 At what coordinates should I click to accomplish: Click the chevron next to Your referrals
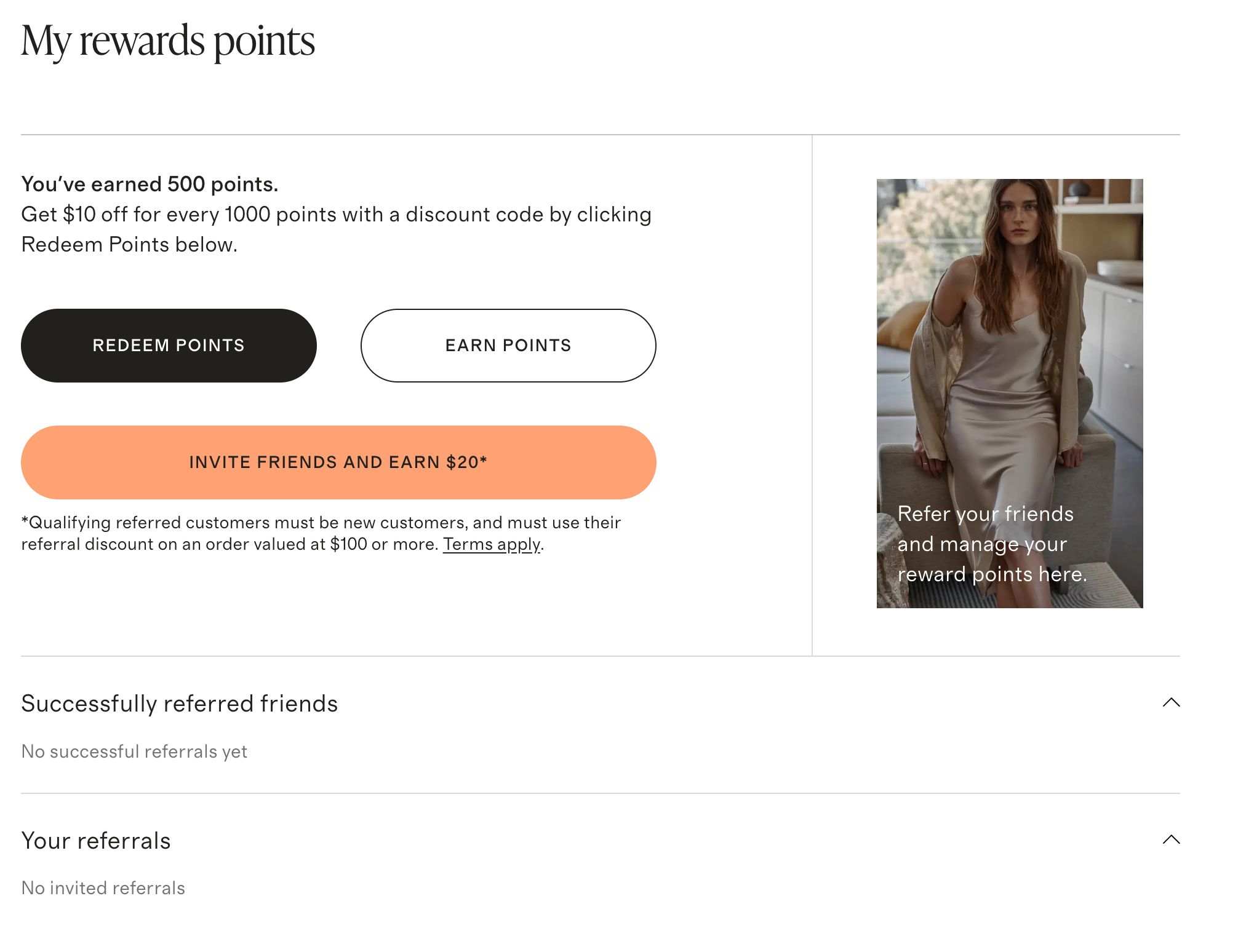click(1173, 839)
